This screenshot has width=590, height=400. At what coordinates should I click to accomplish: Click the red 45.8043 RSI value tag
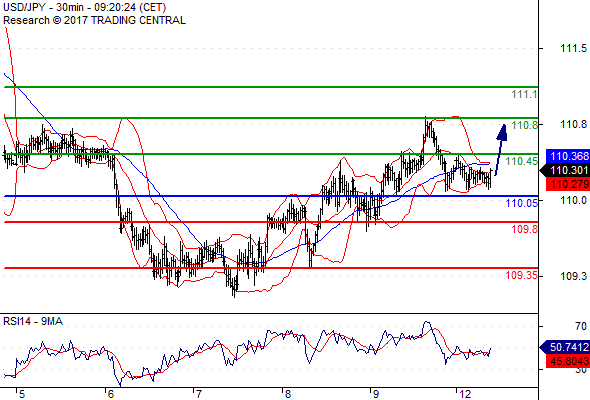pyautogui.click(x=568, y=361)
